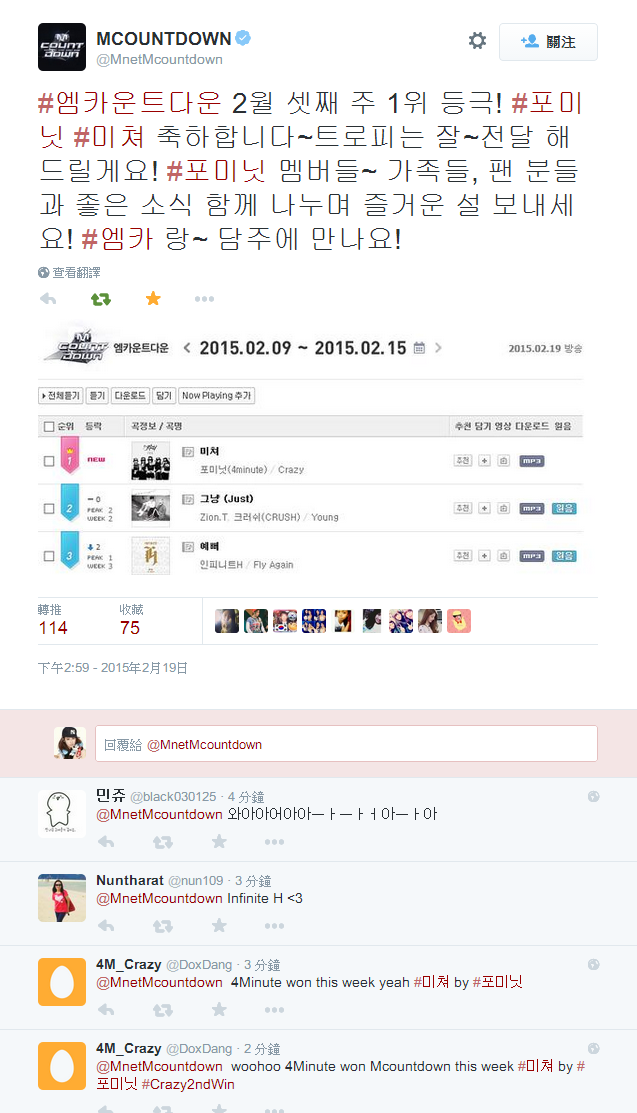Click the 收藏 75 favorites count
The image size is (637, 1113).
[x=131, y=620]
